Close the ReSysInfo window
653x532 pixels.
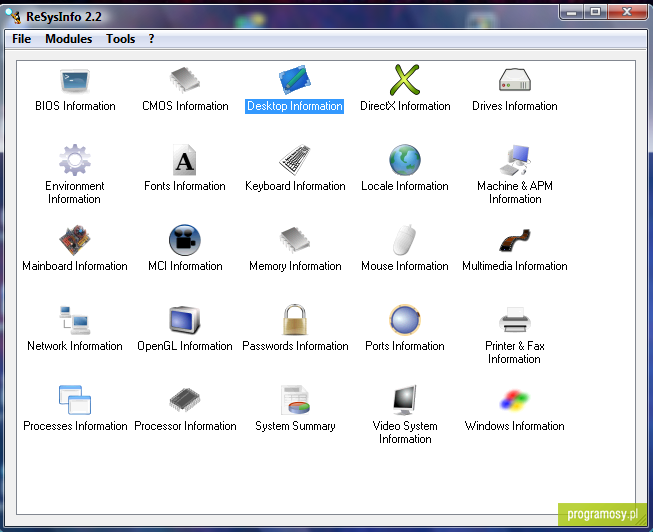627,12
